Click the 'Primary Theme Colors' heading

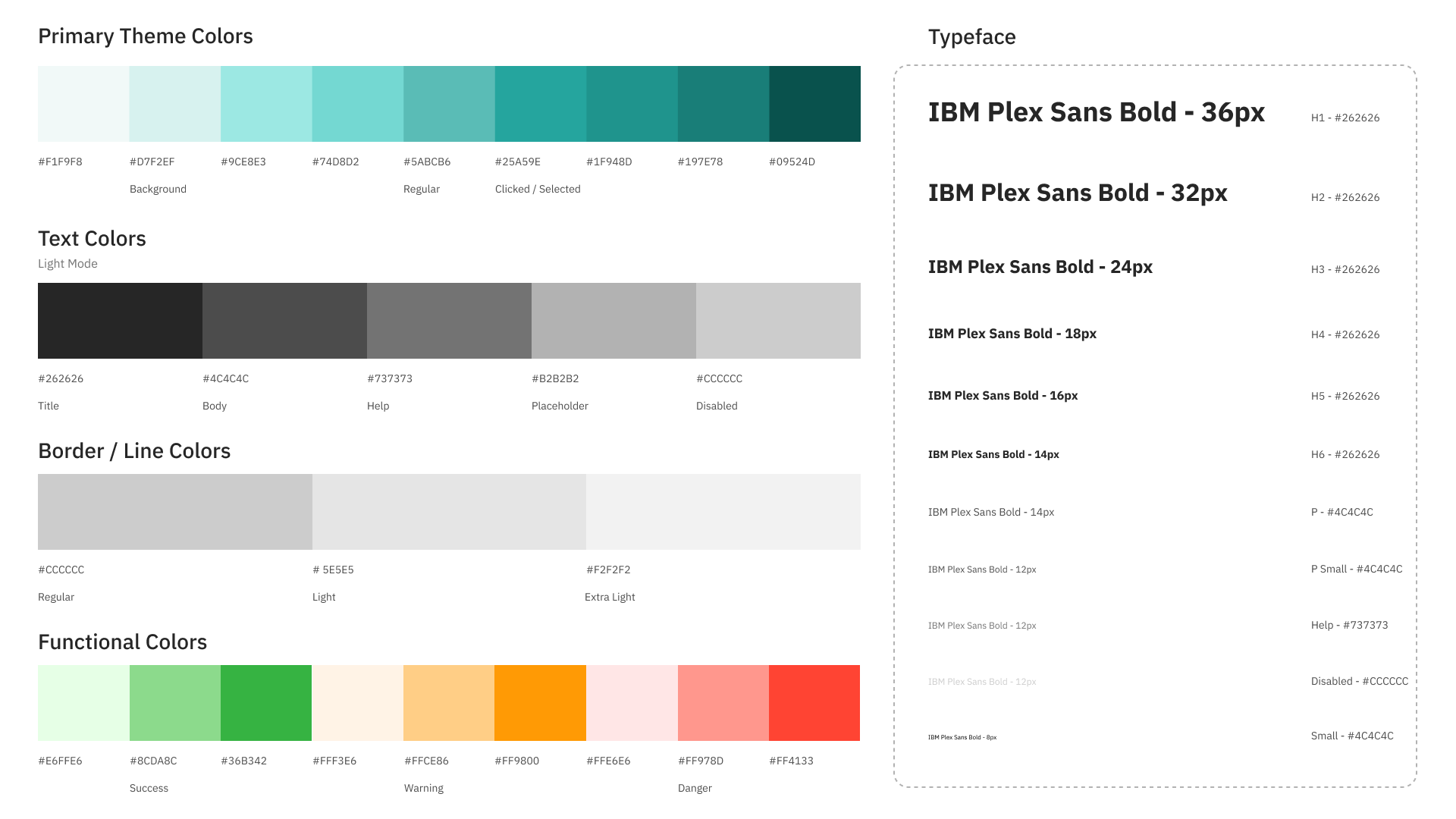coord(146,36)
